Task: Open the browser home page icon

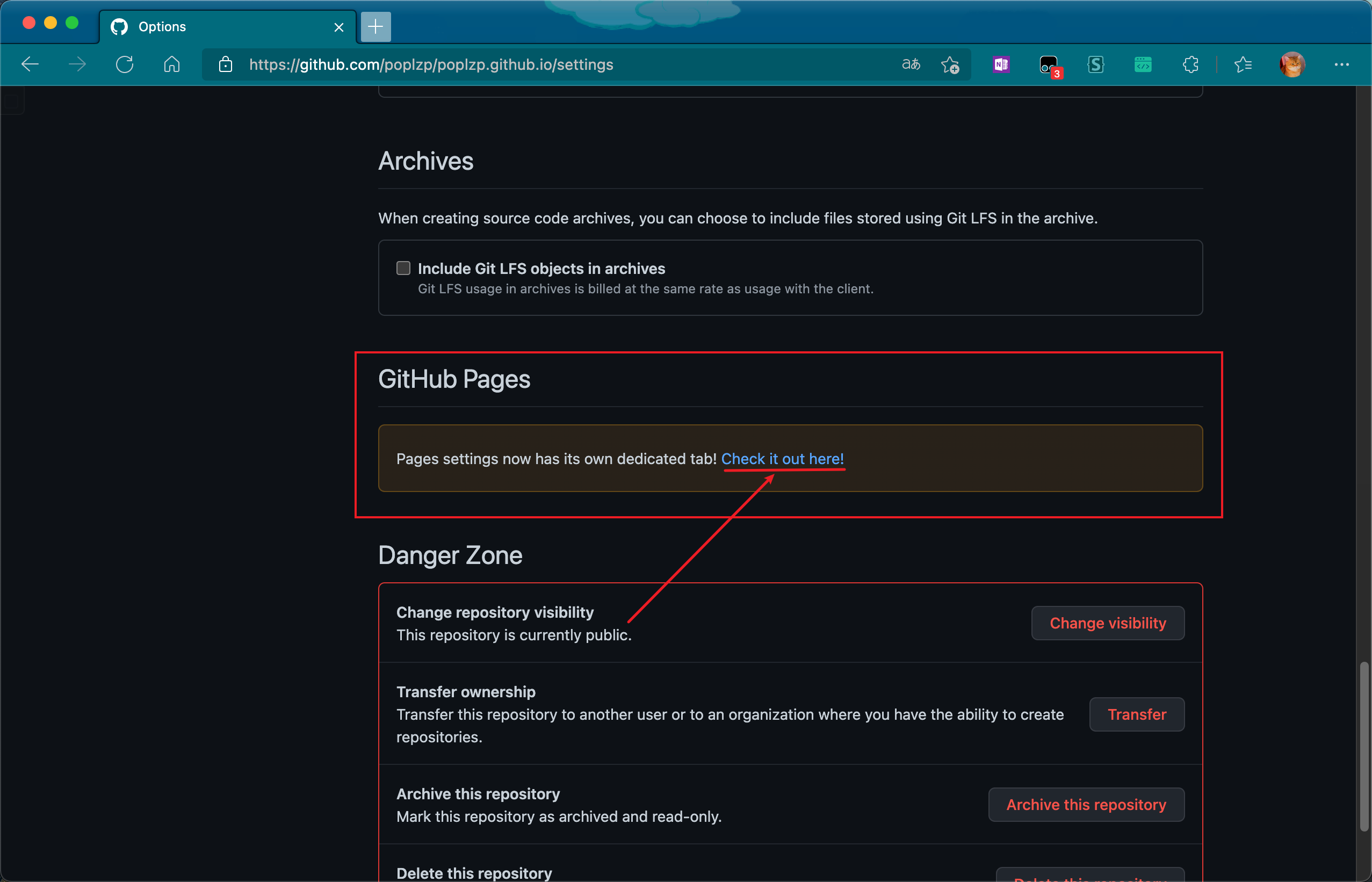Action: (x=172, y=64)
